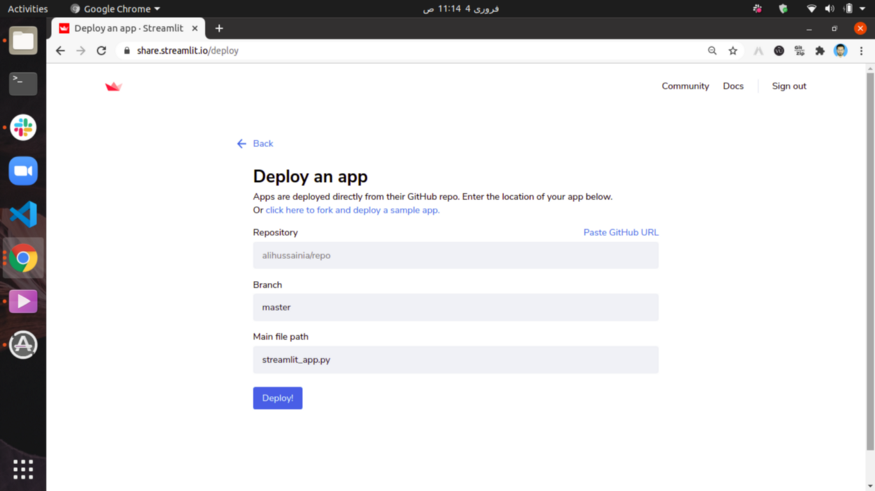
Task: Open the zoom magnifier in the address bar
Action: [x=712, y=51]
